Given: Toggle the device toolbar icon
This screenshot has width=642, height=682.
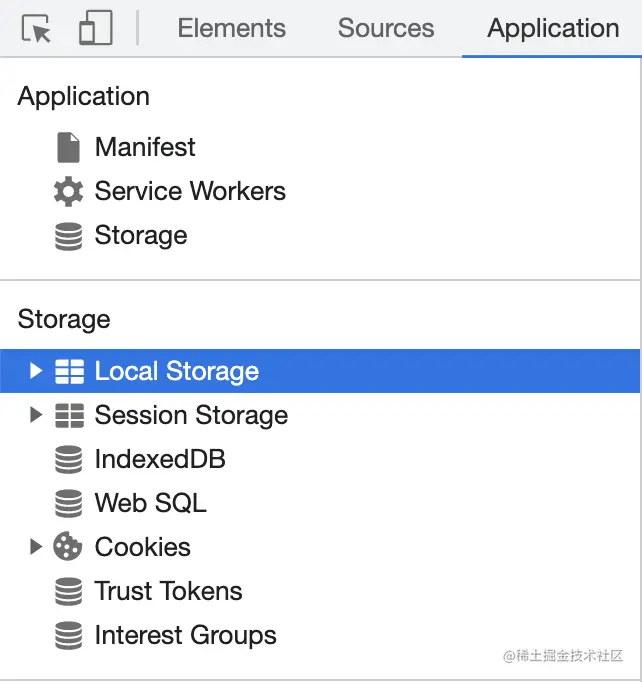Looking at the screenshot, I should 95,29.
